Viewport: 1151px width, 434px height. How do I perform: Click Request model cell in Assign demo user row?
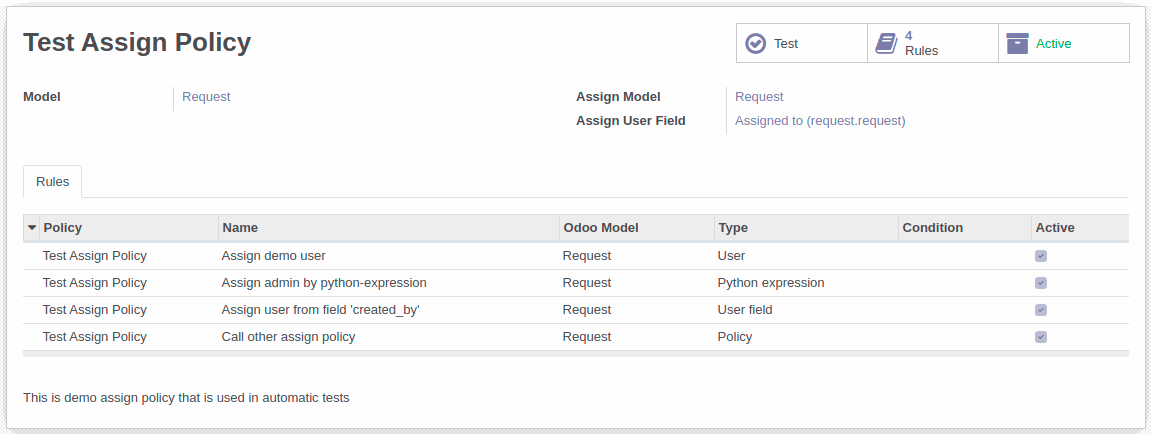[x=636, y=256]
